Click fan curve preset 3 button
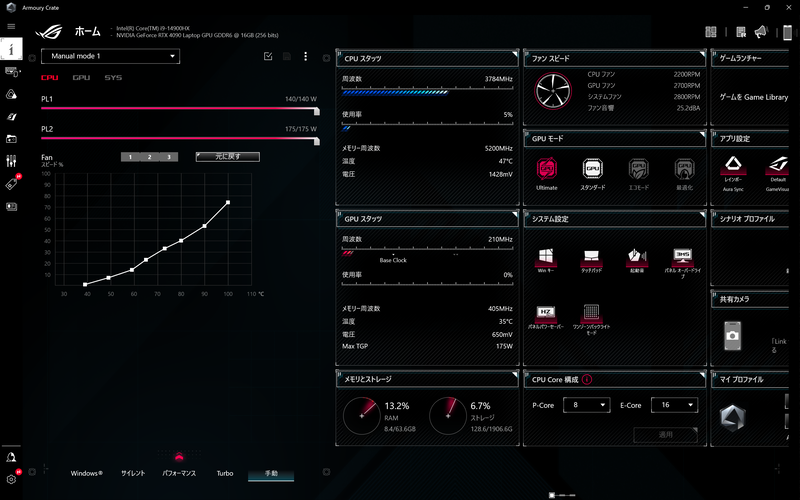 click(169, 157)
